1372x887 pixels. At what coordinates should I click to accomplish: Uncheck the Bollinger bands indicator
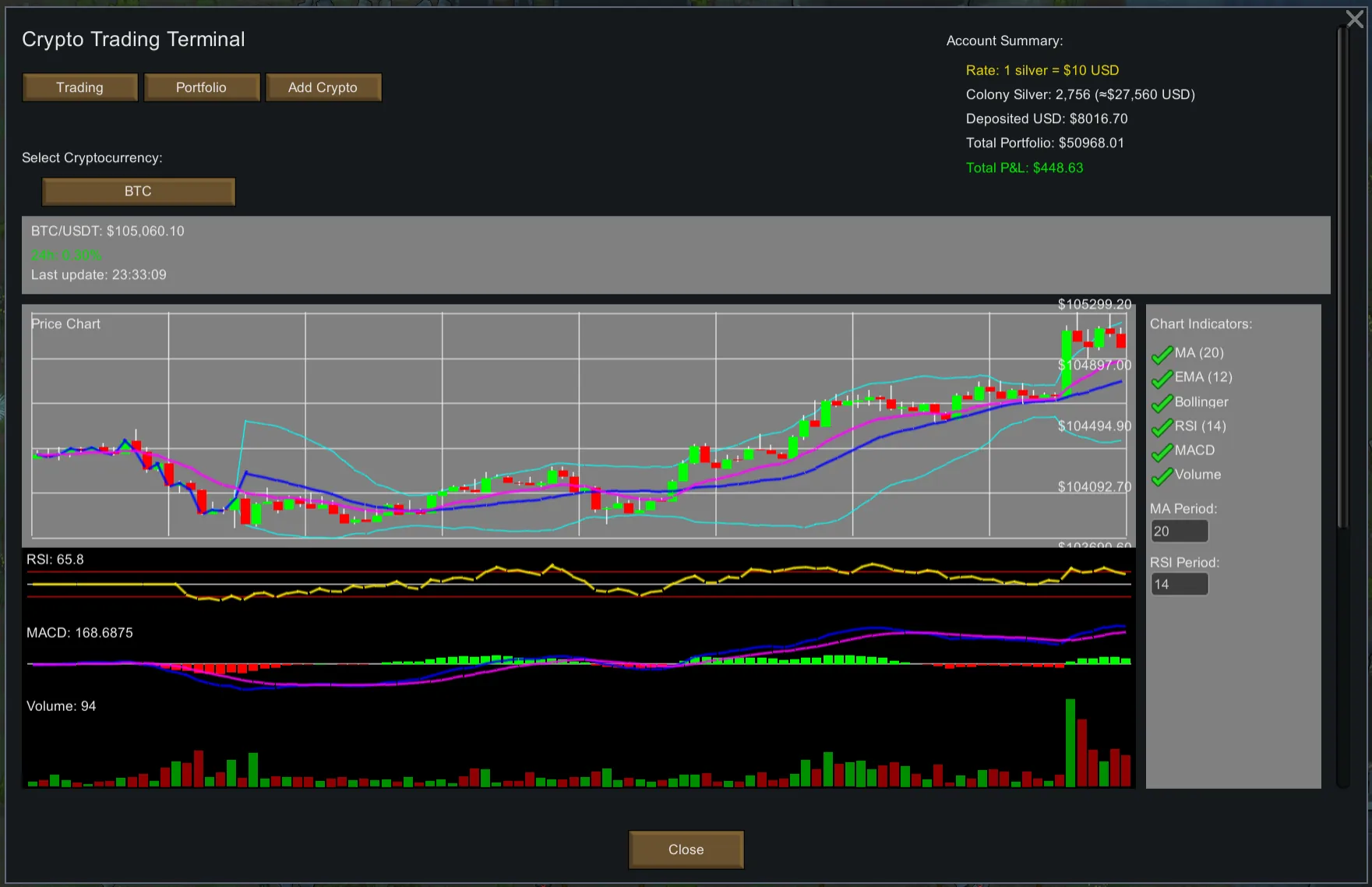tap(1162, 403)
